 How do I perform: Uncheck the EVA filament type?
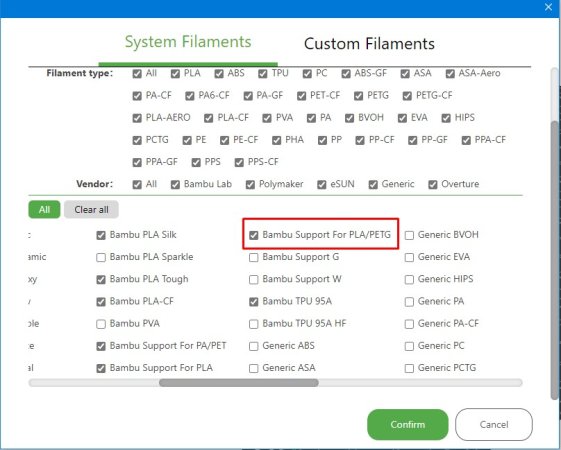tap(402, 118)
